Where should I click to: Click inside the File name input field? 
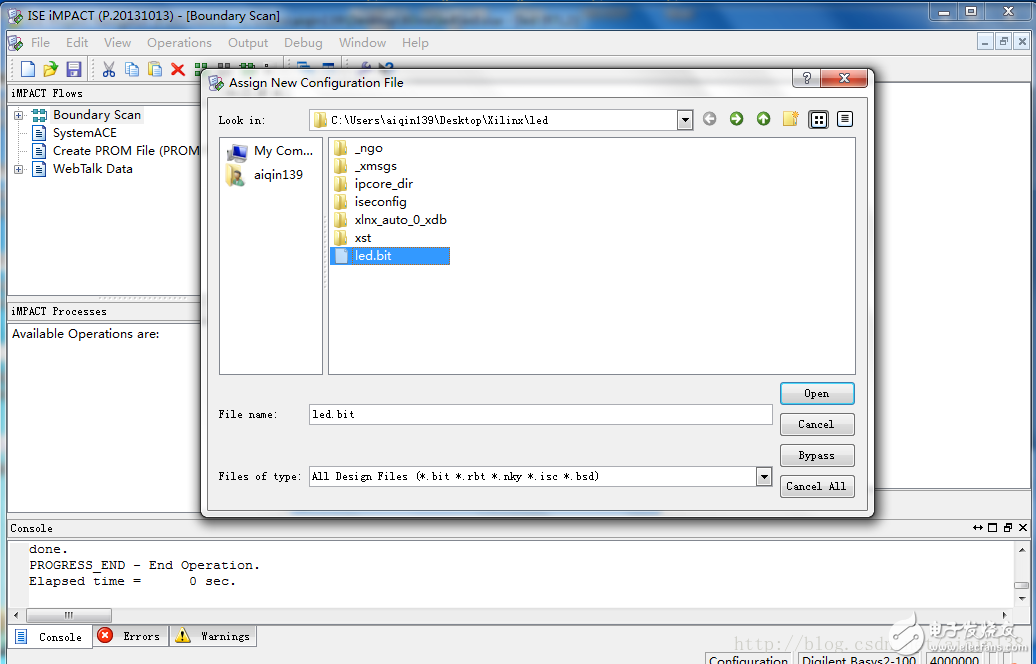[x=540, y=414]
